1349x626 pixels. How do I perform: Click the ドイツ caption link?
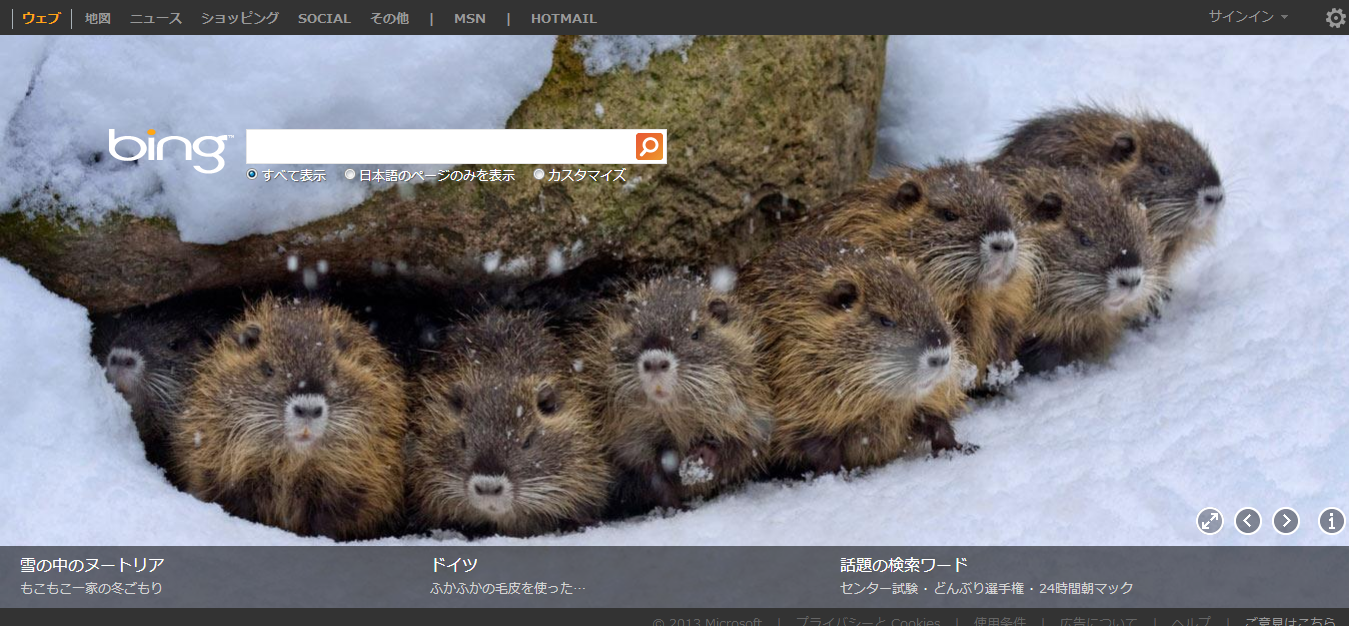(454, 565)
